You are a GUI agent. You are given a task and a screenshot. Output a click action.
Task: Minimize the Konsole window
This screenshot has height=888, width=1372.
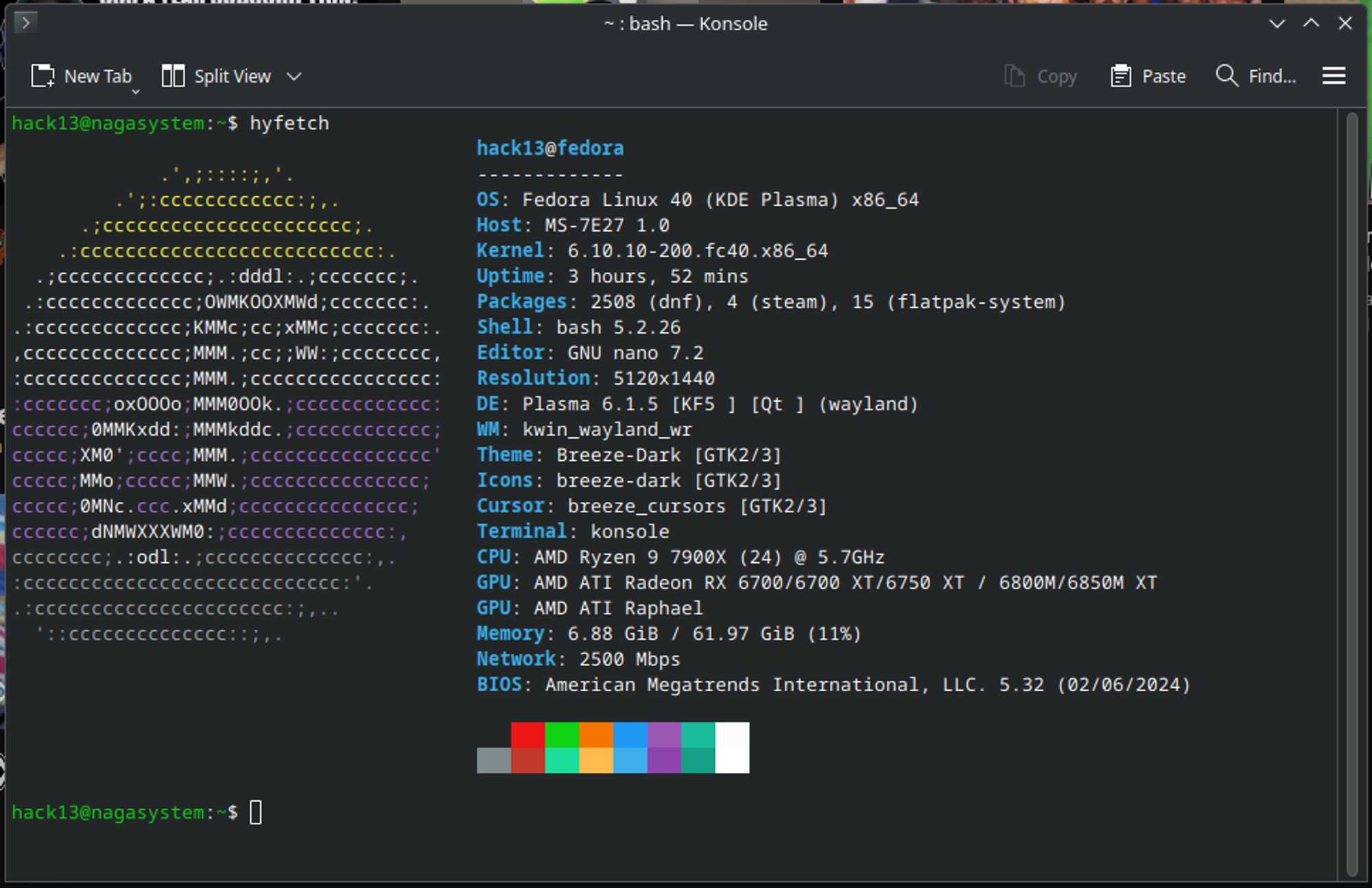pos(1277,23)
